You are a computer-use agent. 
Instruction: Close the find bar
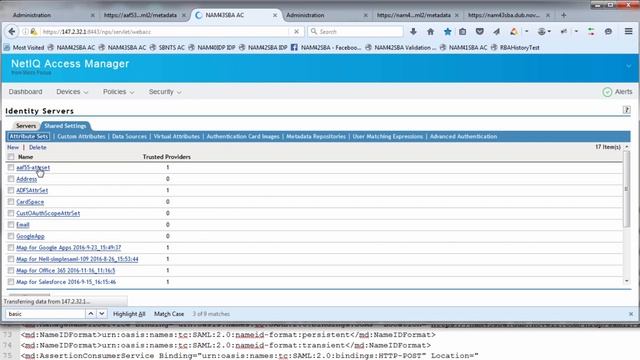631,314
